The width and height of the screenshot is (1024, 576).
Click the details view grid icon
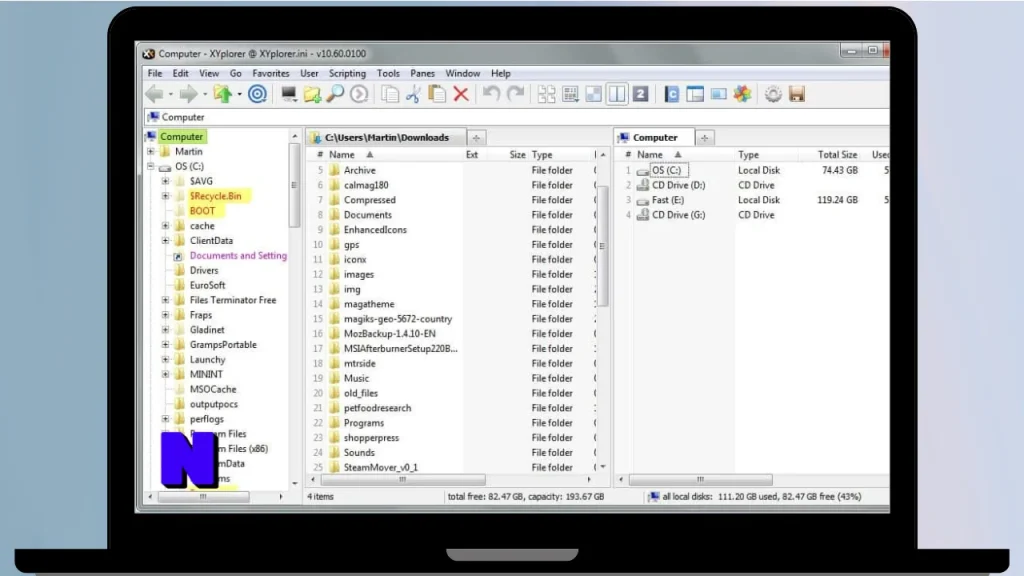[x=570, y=94]
